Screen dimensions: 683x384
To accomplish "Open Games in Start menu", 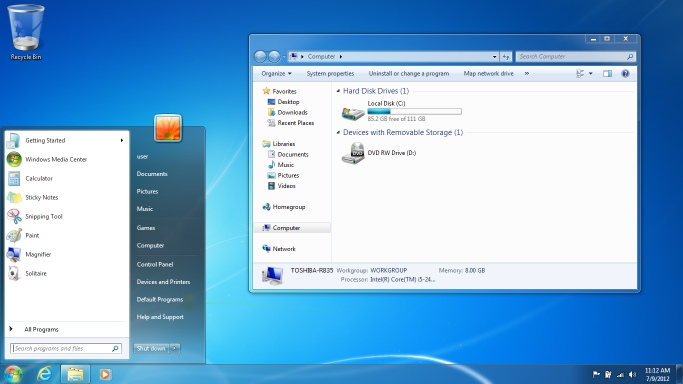I will pyautogui.click(x=145, y=228).
